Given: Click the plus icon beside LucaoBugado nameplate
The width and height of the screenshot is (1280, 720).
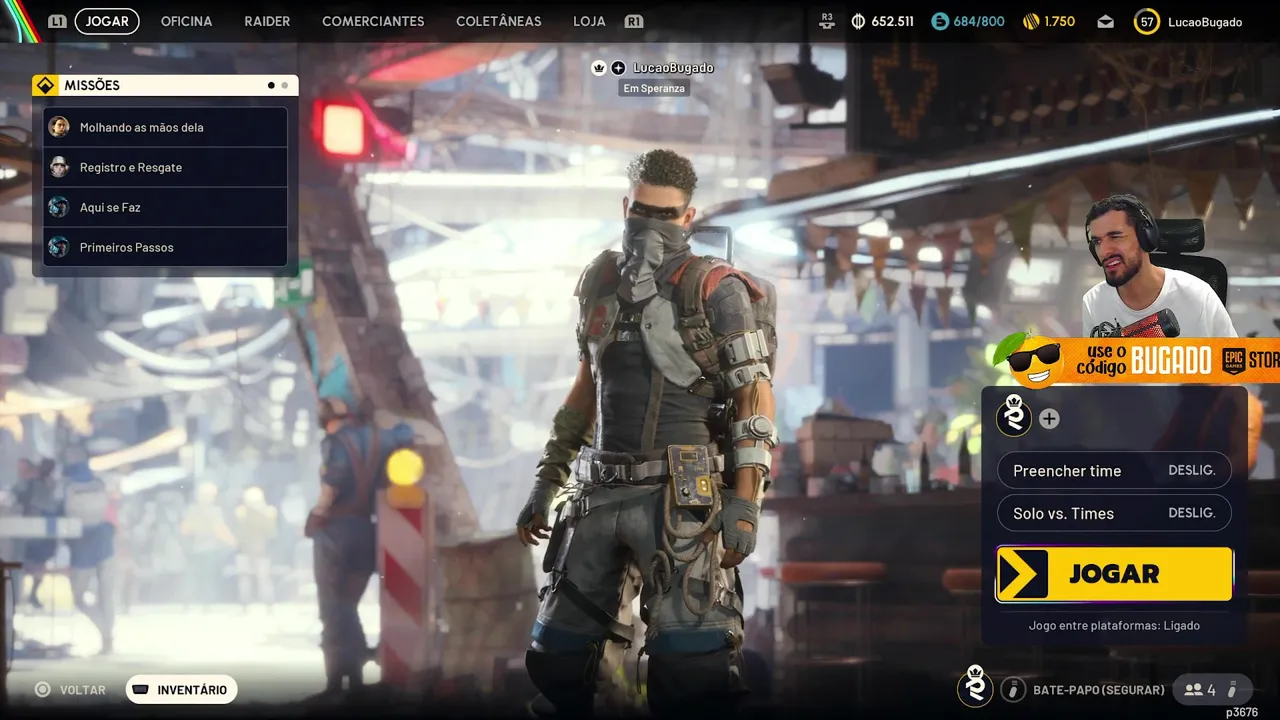Looking at the screenshot, I should pos(618,68).
